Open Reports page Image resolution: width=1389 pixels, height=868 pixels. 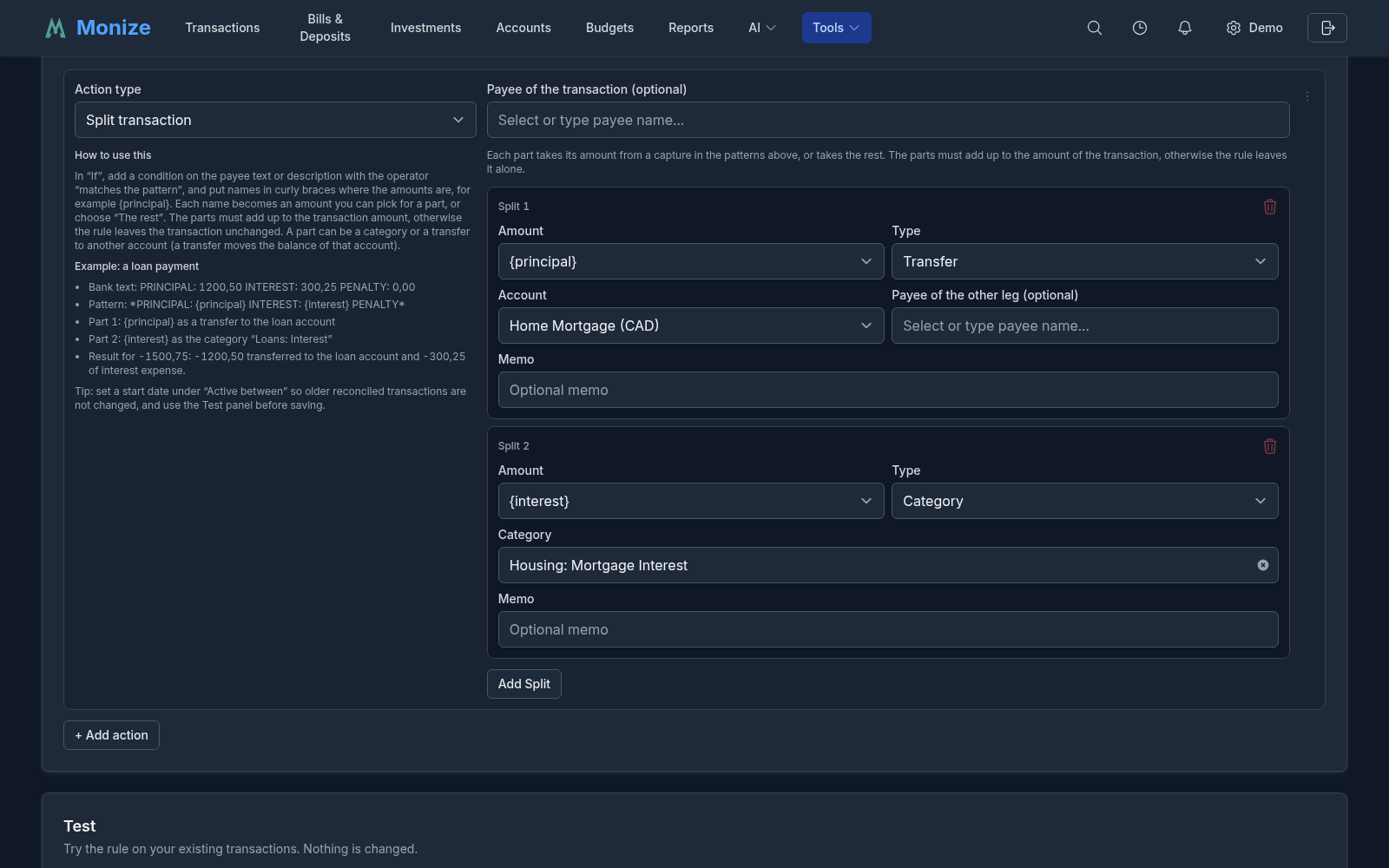[x=691, y=28]
